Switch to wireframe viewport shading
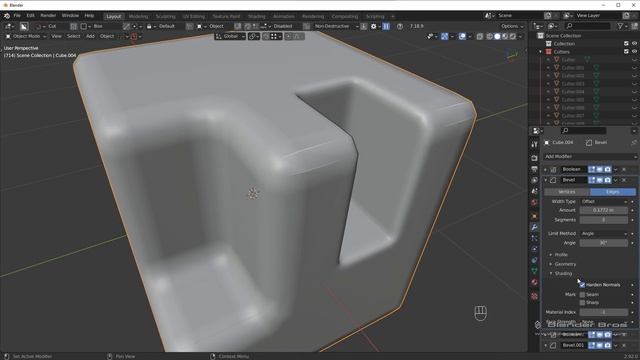640x360 pixels. (x=489, y=36)
